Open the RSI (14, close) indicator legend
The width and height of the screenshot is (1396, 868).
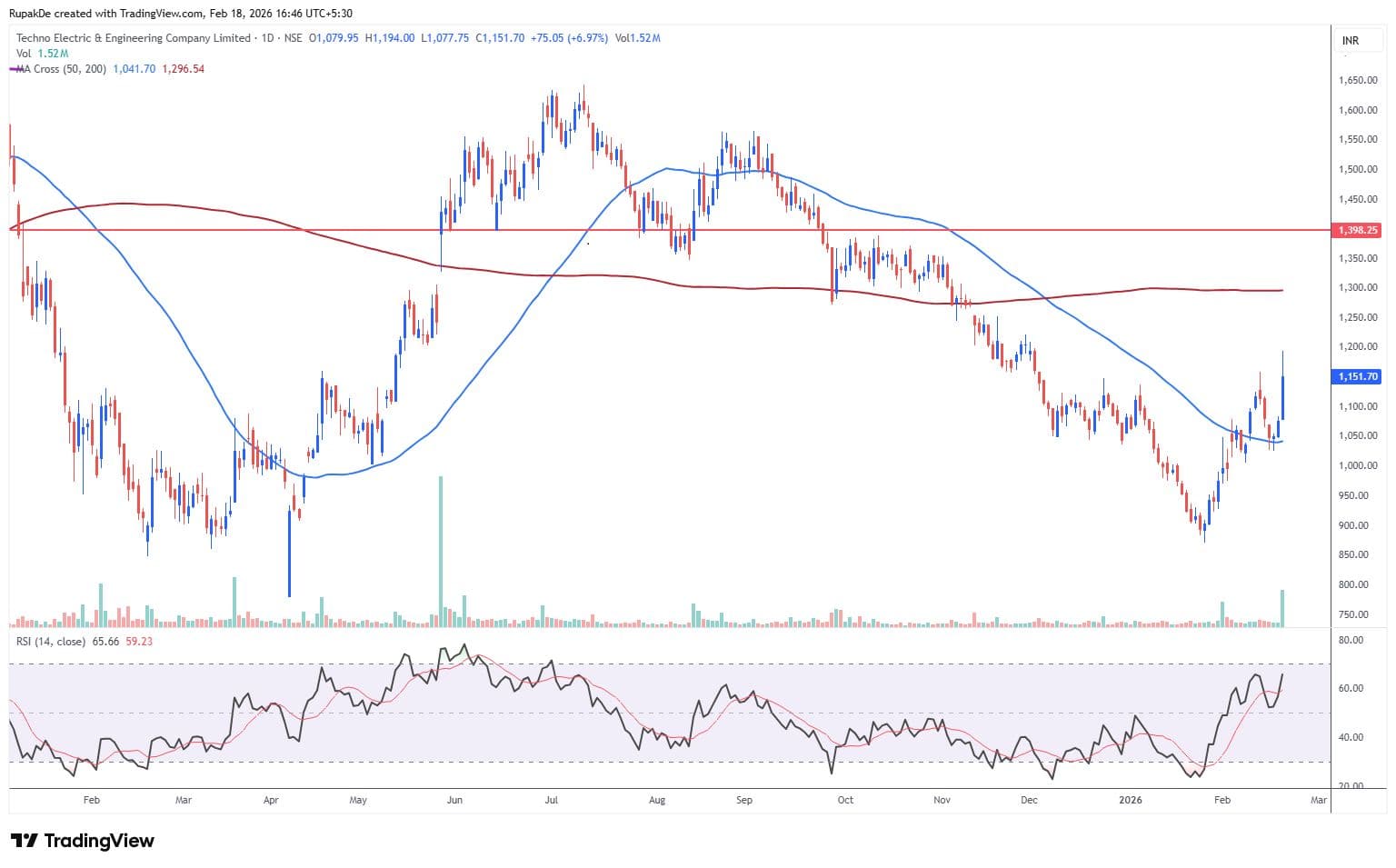(x=51, y=642)
